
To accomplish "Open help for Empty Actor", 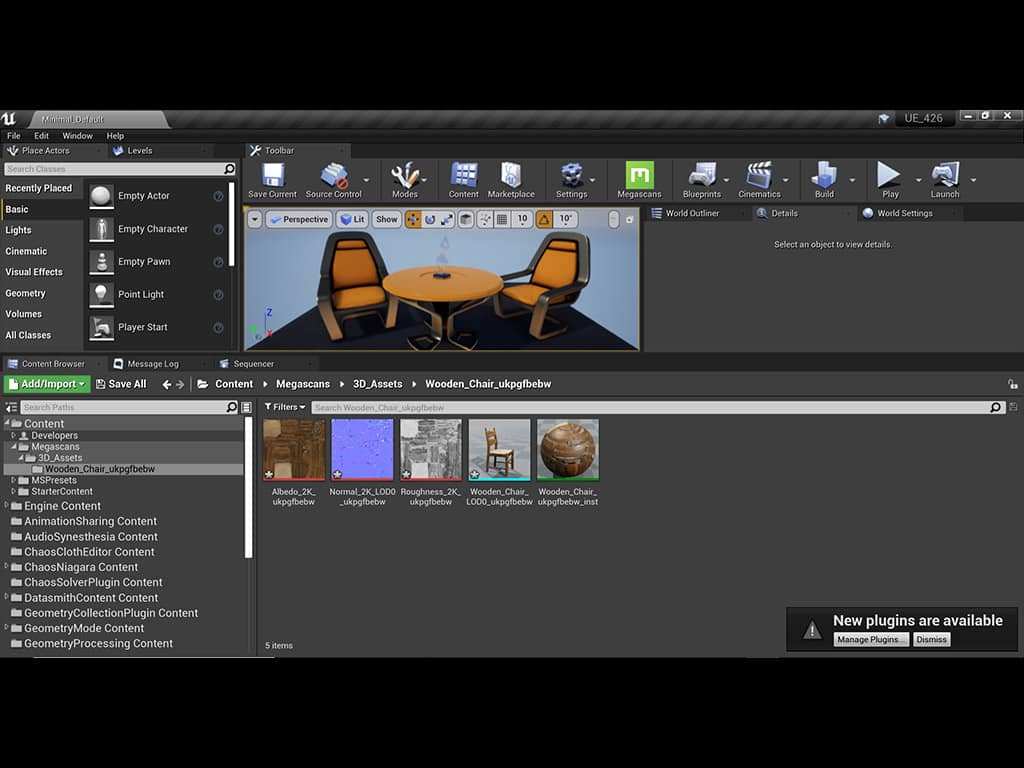I will point(218,196).
